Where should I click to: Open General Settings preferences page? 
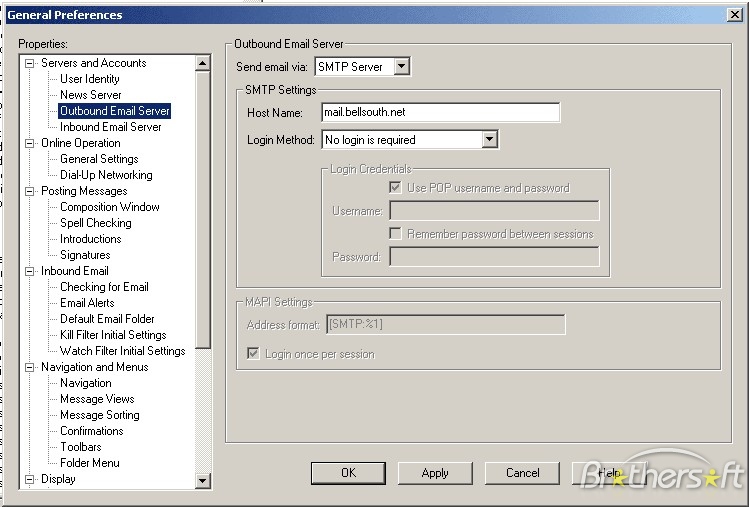coord(99,159)
